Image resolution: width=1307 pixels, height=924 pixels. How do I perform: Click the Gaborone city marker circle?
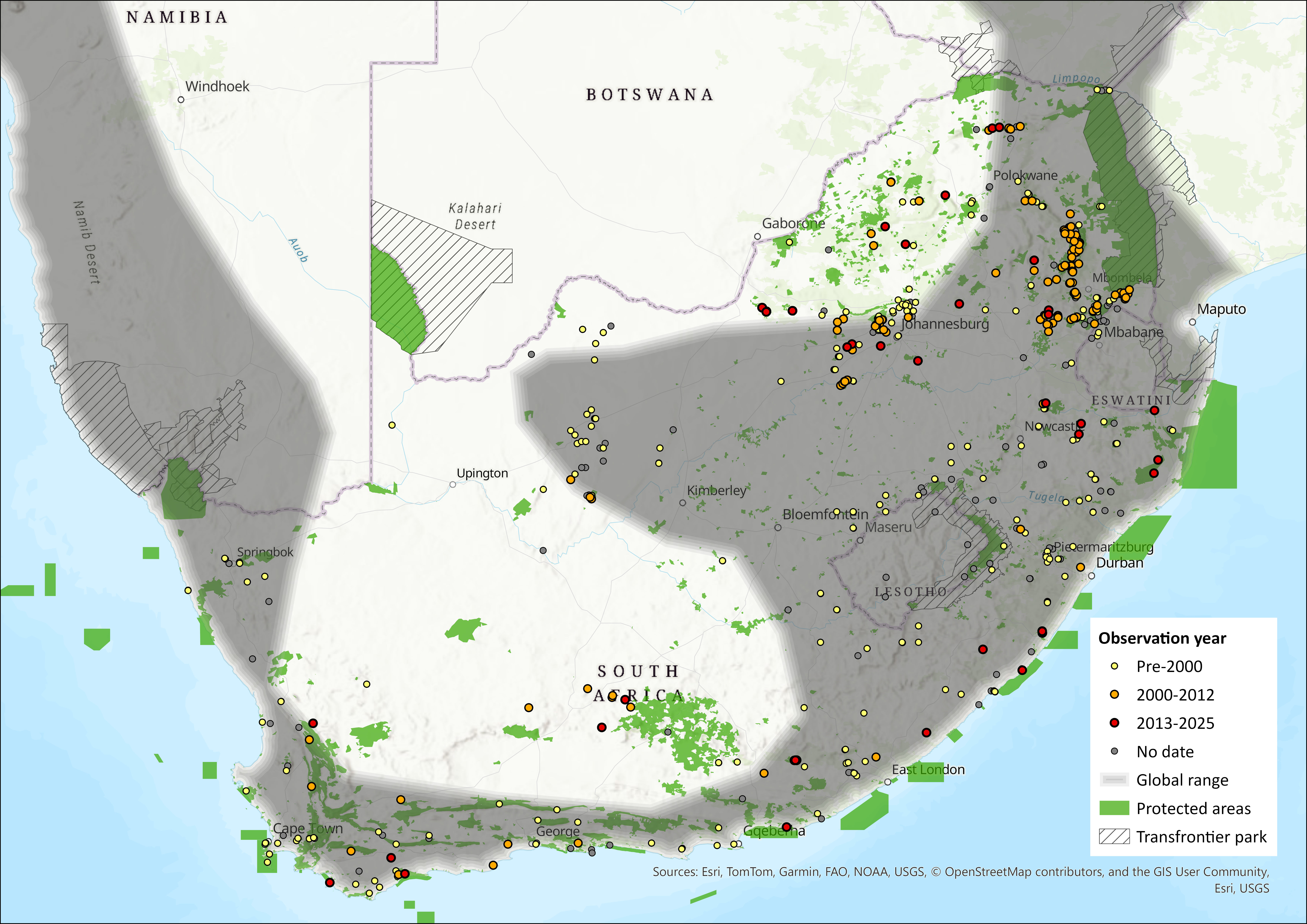pyautogui.click(x=758, y=236)
